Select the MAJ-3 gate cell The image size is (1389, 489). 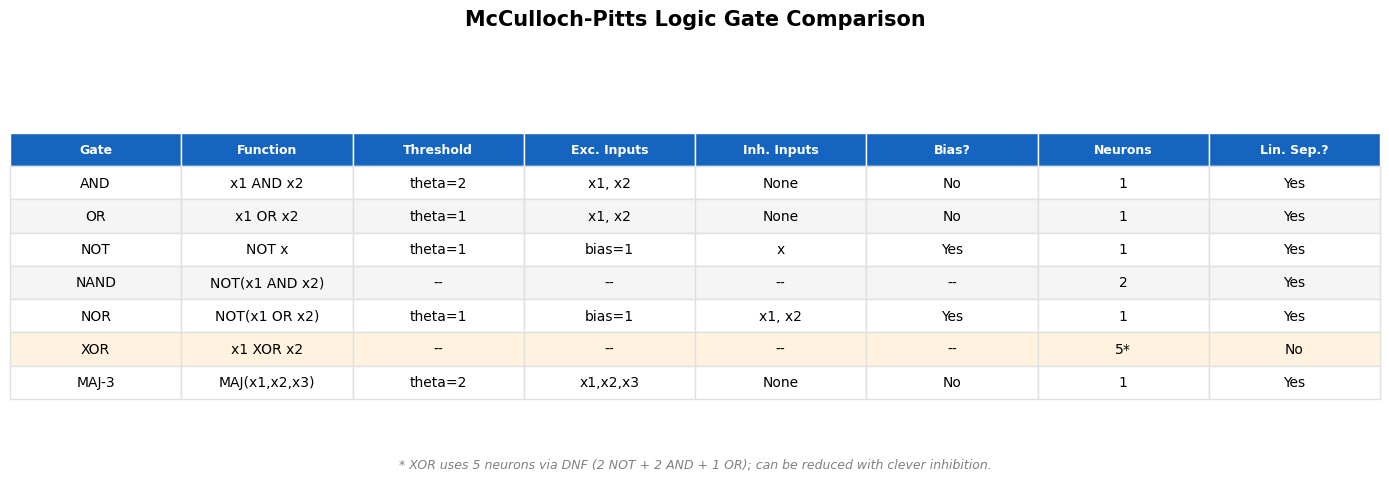[x=96, y=382]
